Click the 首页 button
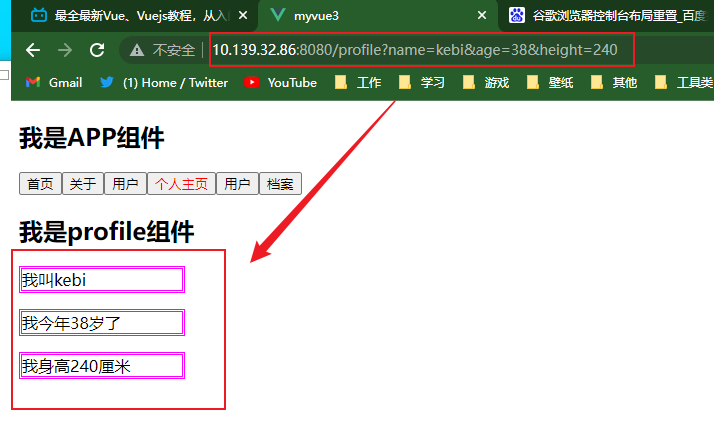Screen dimensions: 714x442 40,184
